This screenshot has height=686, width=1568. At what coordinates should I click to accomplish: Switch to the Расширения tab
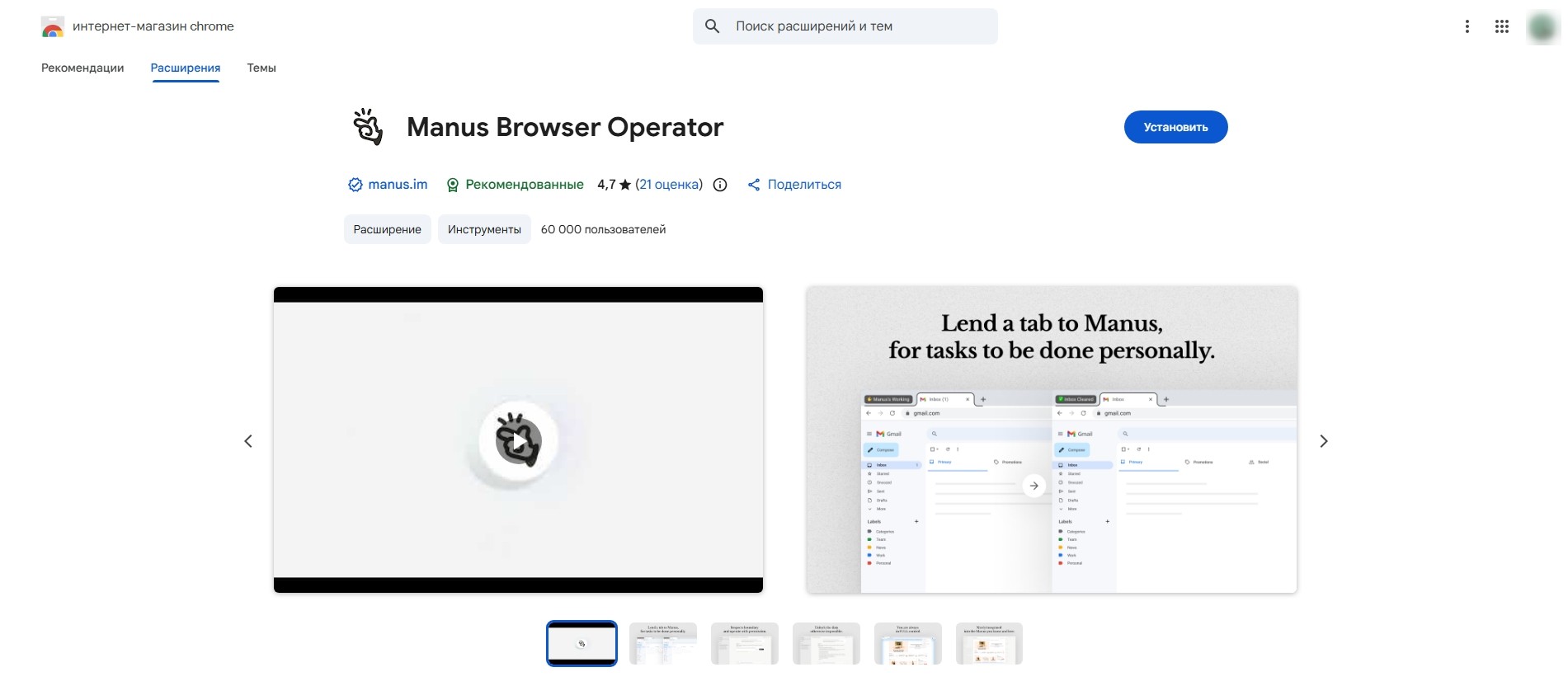[x=186, y=68]
